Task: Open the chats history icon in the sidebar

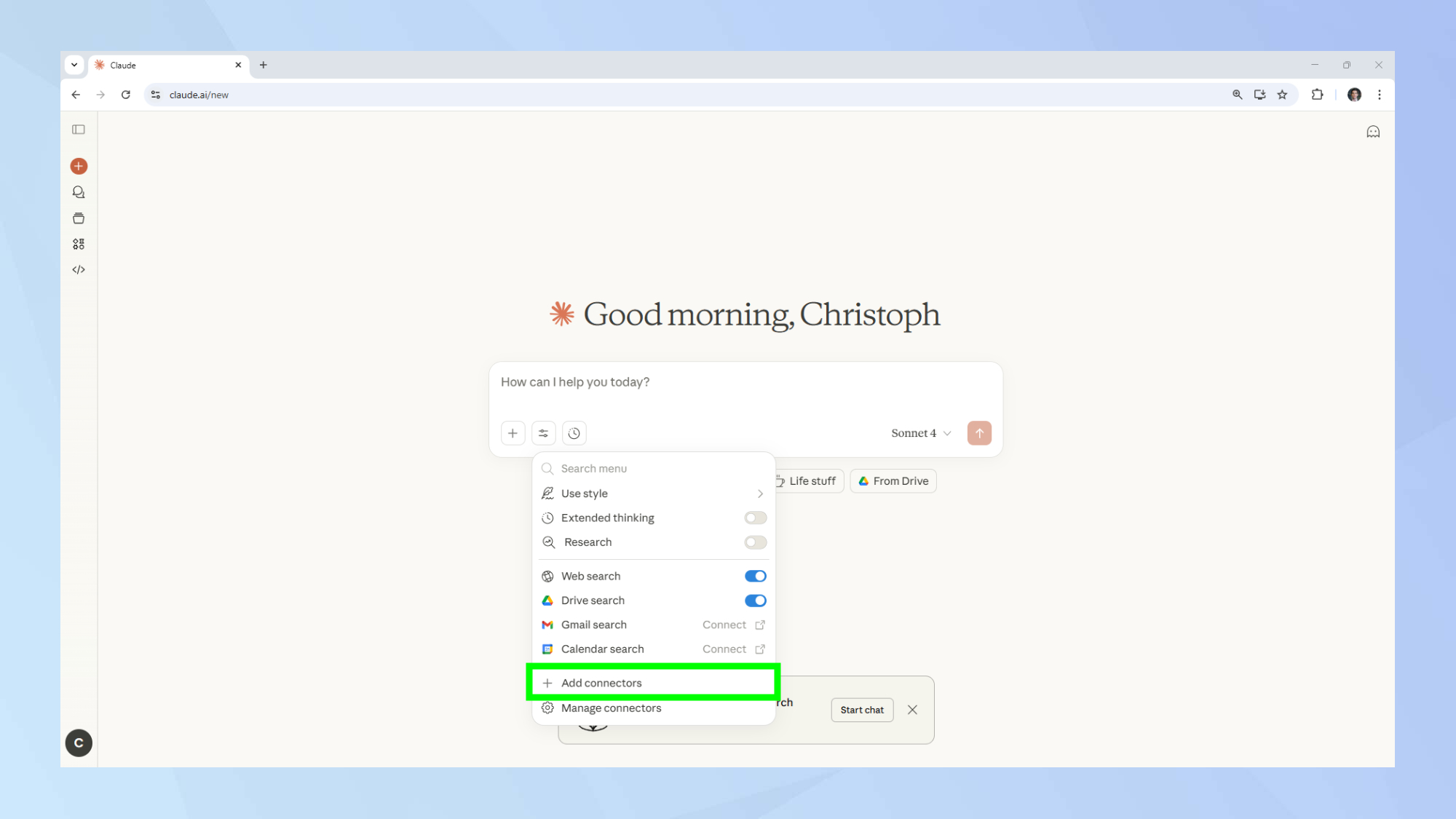Action: tap(79, 192)
